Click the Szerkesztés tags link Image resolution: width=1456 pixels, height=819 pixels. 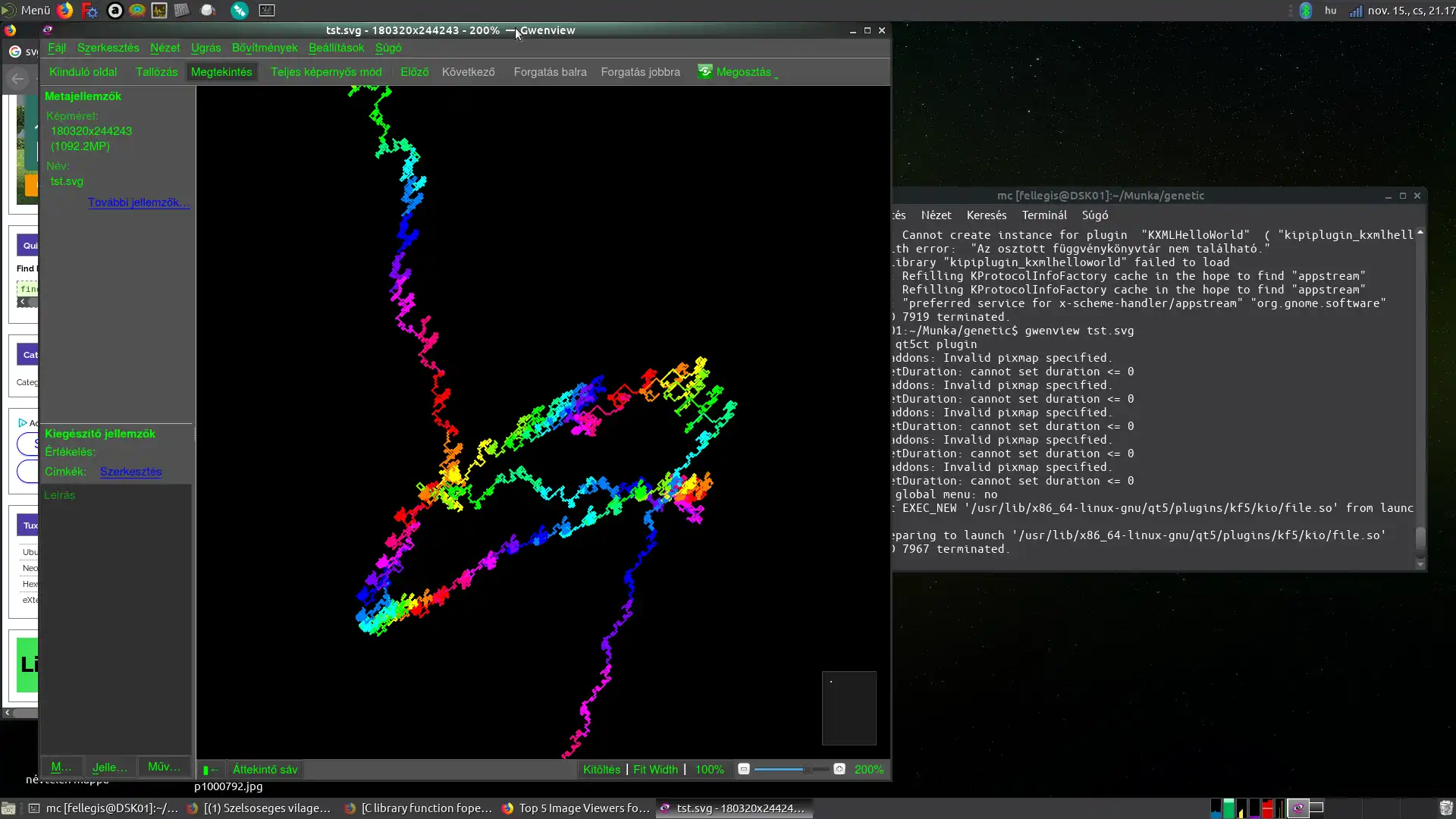tap(130, 471)
